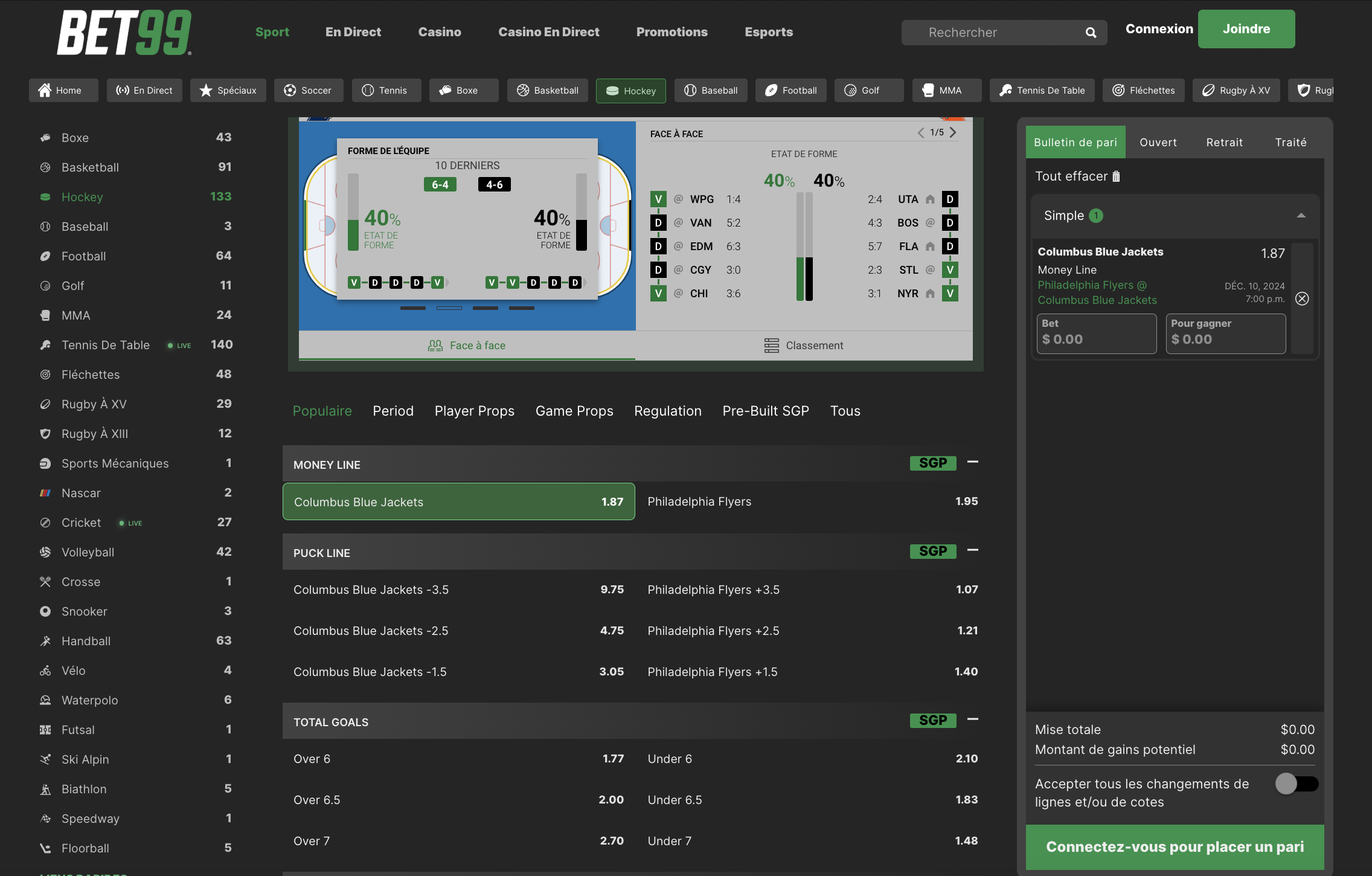Click the Tout effacer trash icon
This screenshot has height=876, width=1372.
click(1116, 176)
